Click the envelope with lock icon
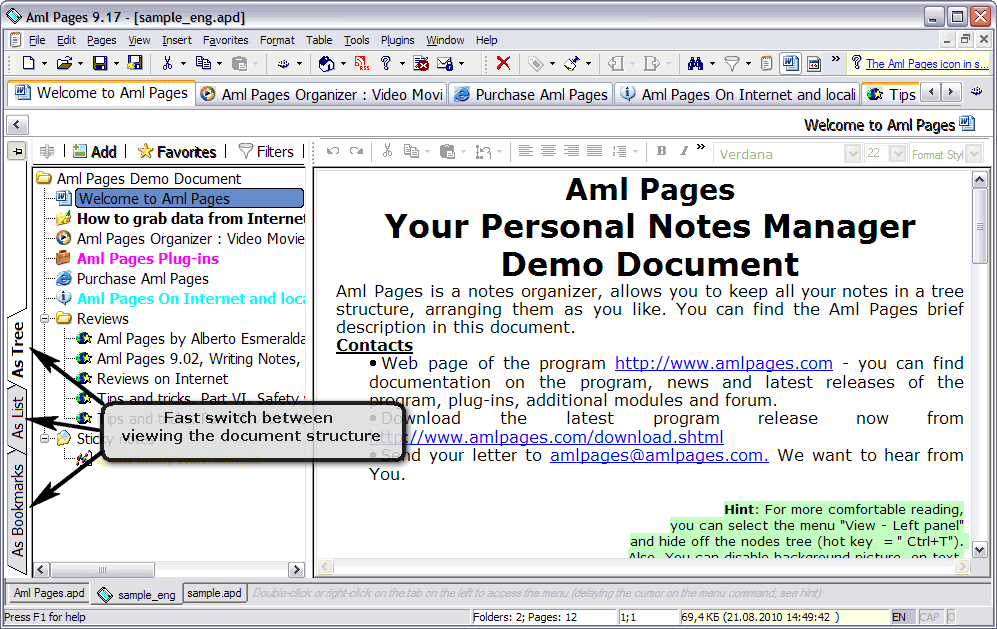 (445, 63)
